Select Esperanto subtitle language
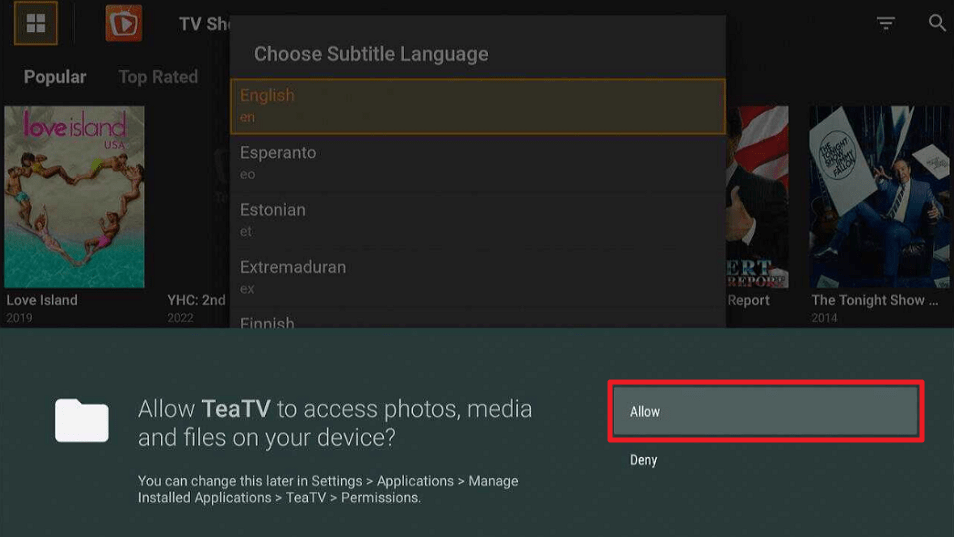Screen dimensions: 954x537 [478, 163]
